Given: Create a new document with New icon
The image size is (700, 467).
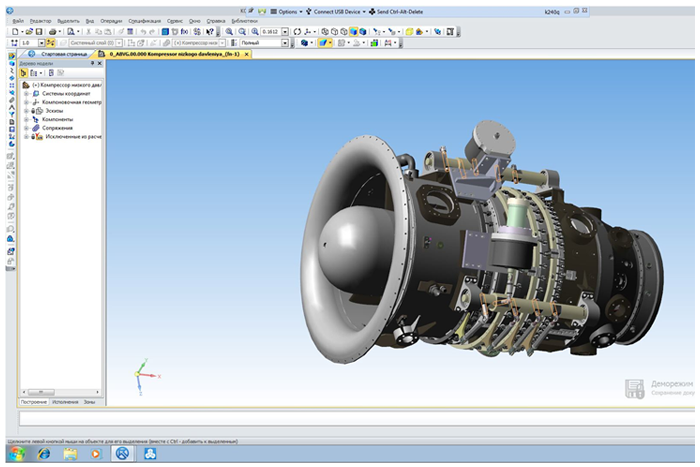Looking at the screenshot, I should pyautogui.click(x=15, y=32).
